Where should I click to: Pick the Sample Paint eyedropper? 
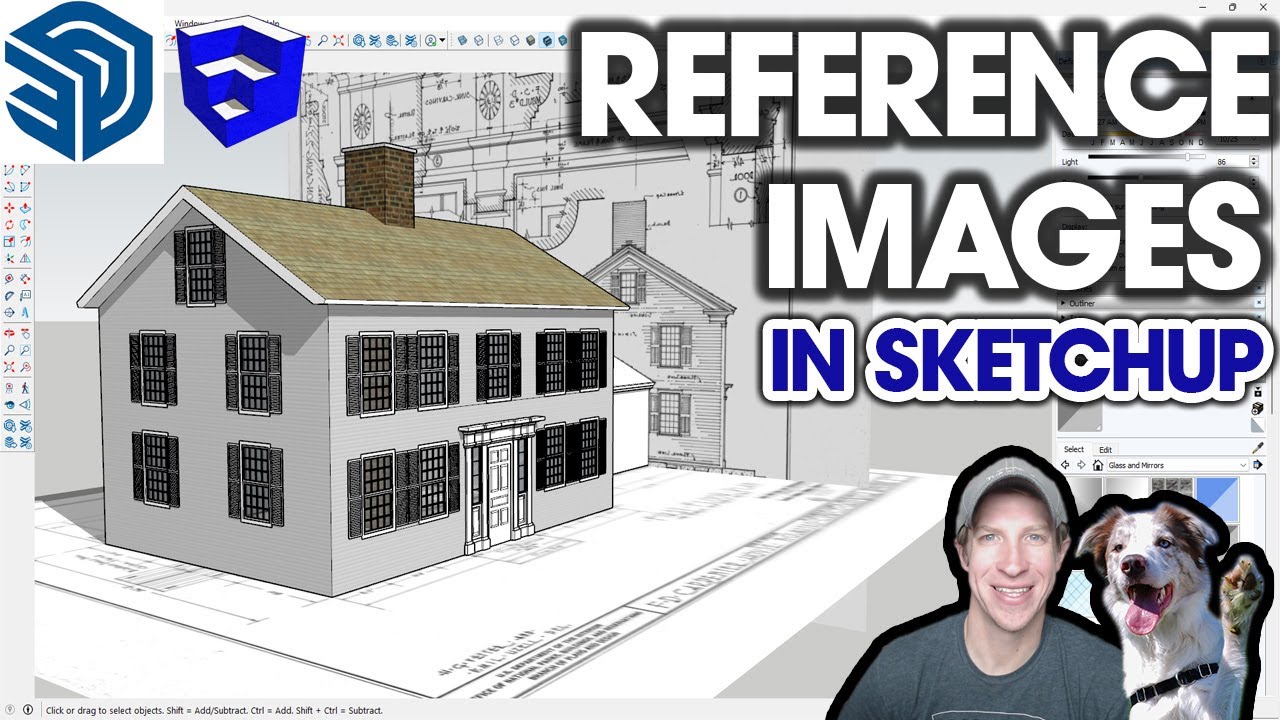(1258, 448)
